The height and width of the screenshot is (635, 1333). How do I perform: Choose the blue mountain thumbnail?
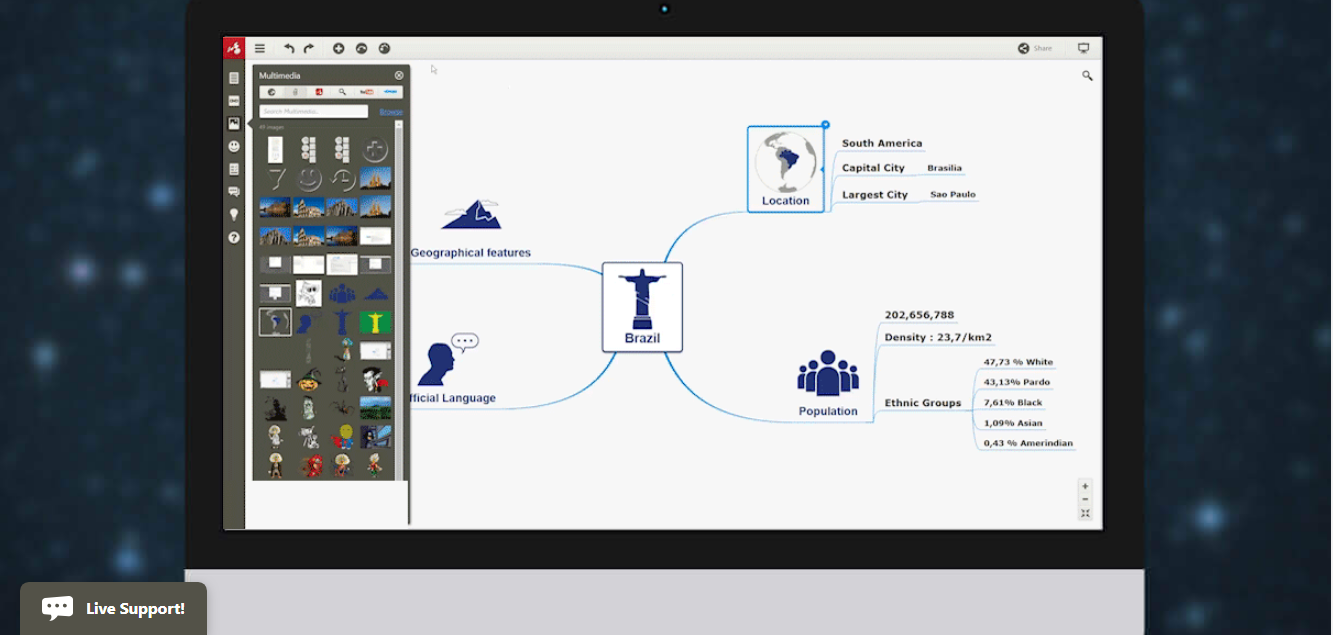376,294
